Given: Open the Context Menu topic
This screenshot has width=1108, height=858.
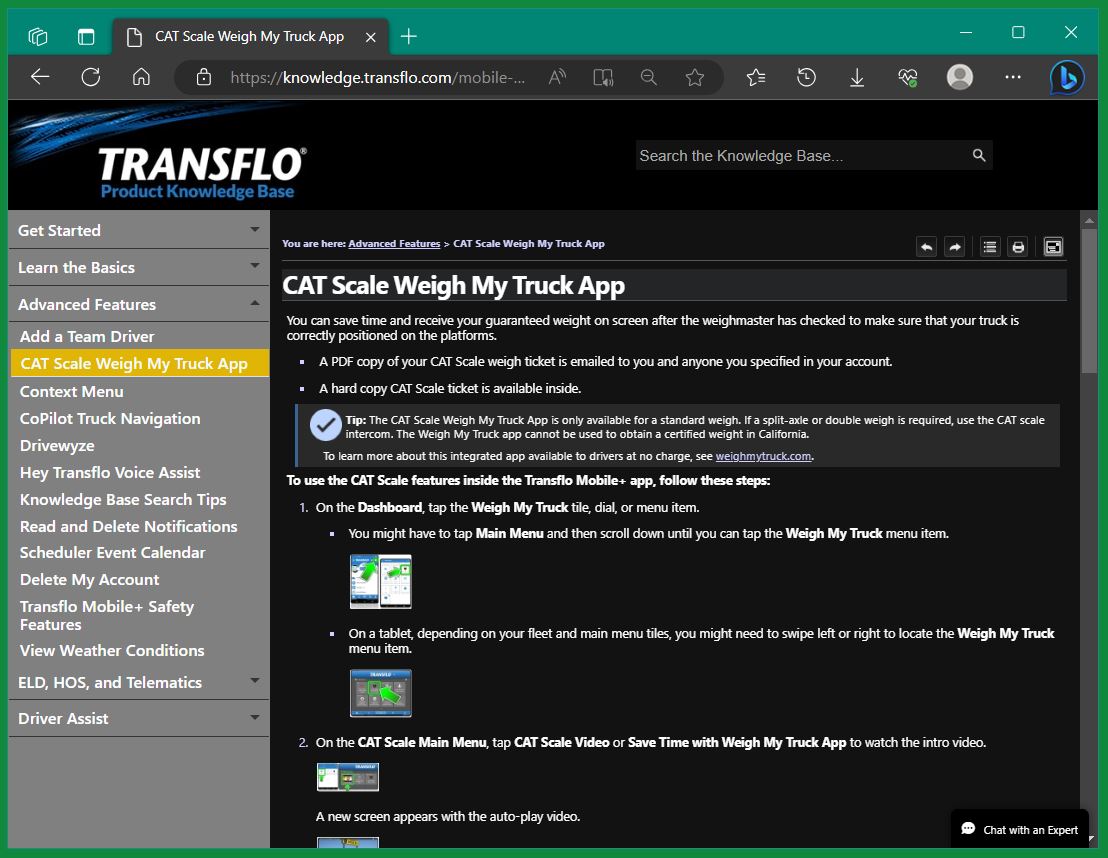Looking at the screenshot, I should (x=71, y=392).
